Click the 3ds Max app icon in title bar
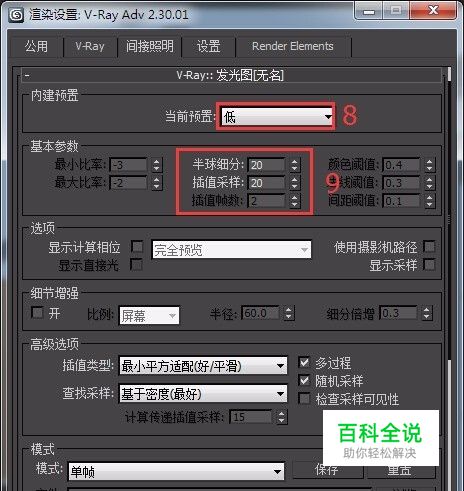 [16, 15]
